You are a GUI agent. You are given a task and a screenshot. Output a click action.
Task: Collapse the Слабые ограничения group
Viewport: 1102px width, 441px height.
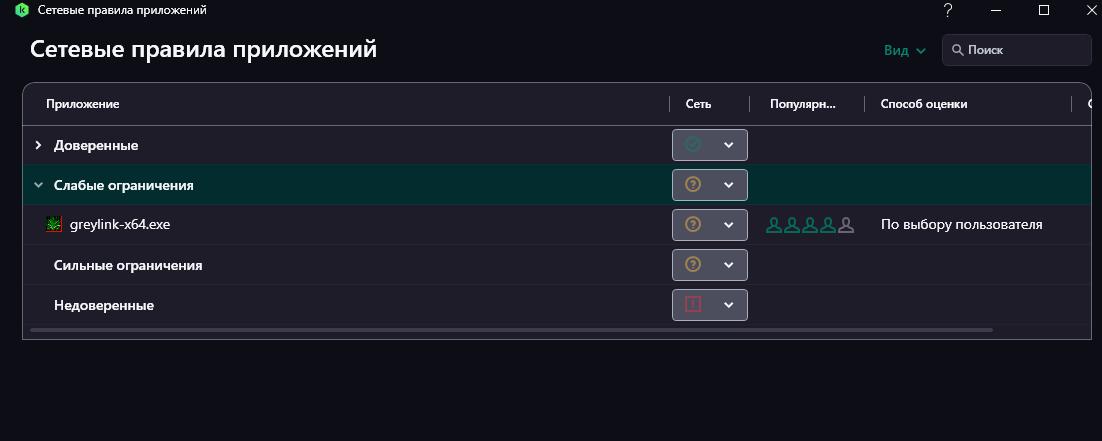click(38, 185)
